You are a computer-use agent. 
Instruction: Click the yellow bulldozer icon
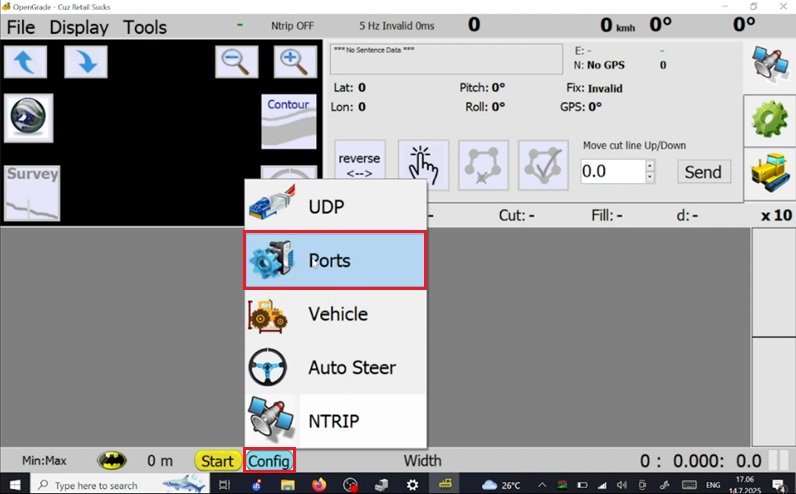[769, 172]
